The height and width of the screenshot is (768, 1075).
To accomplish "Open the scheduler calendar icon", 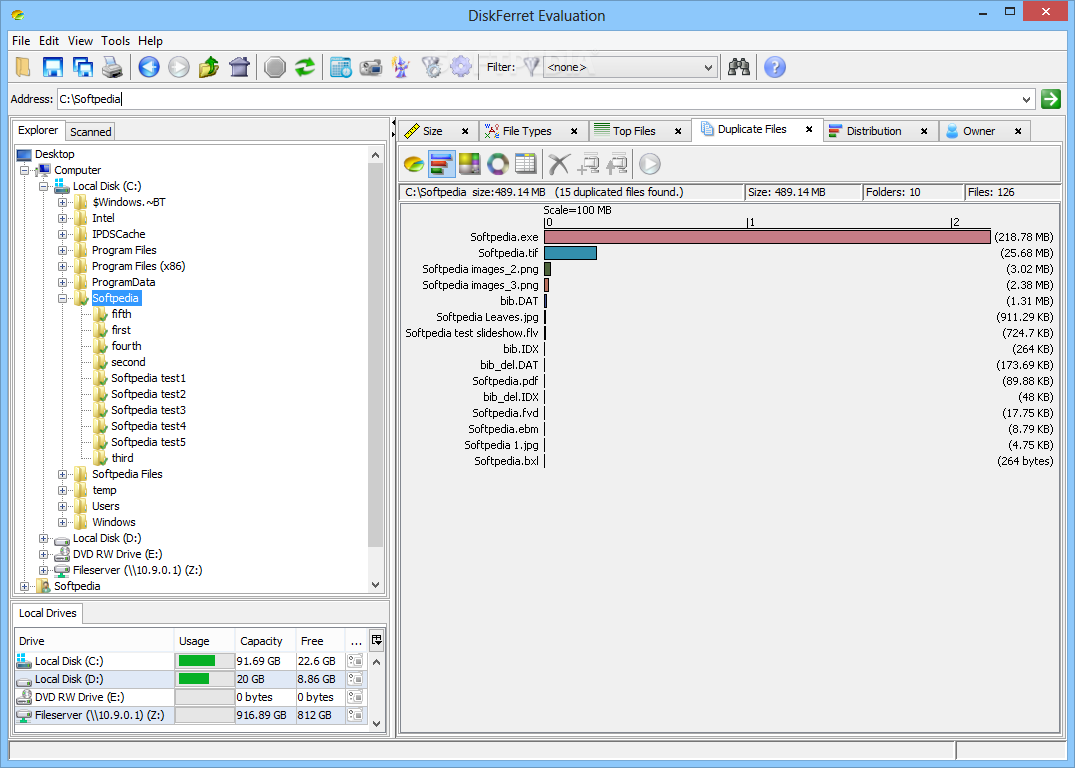I will pyautogui.click(x=341, y=67).
